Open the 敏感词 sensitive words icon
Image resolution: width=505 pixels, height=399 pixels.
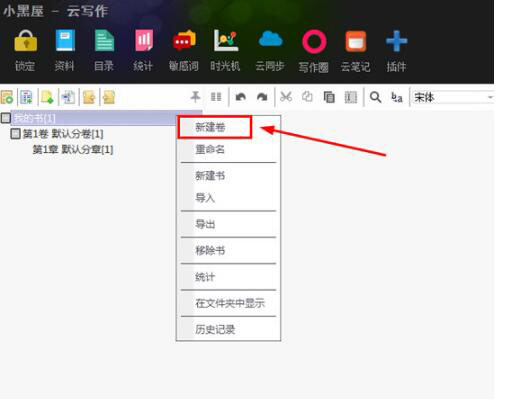(184, 41)
